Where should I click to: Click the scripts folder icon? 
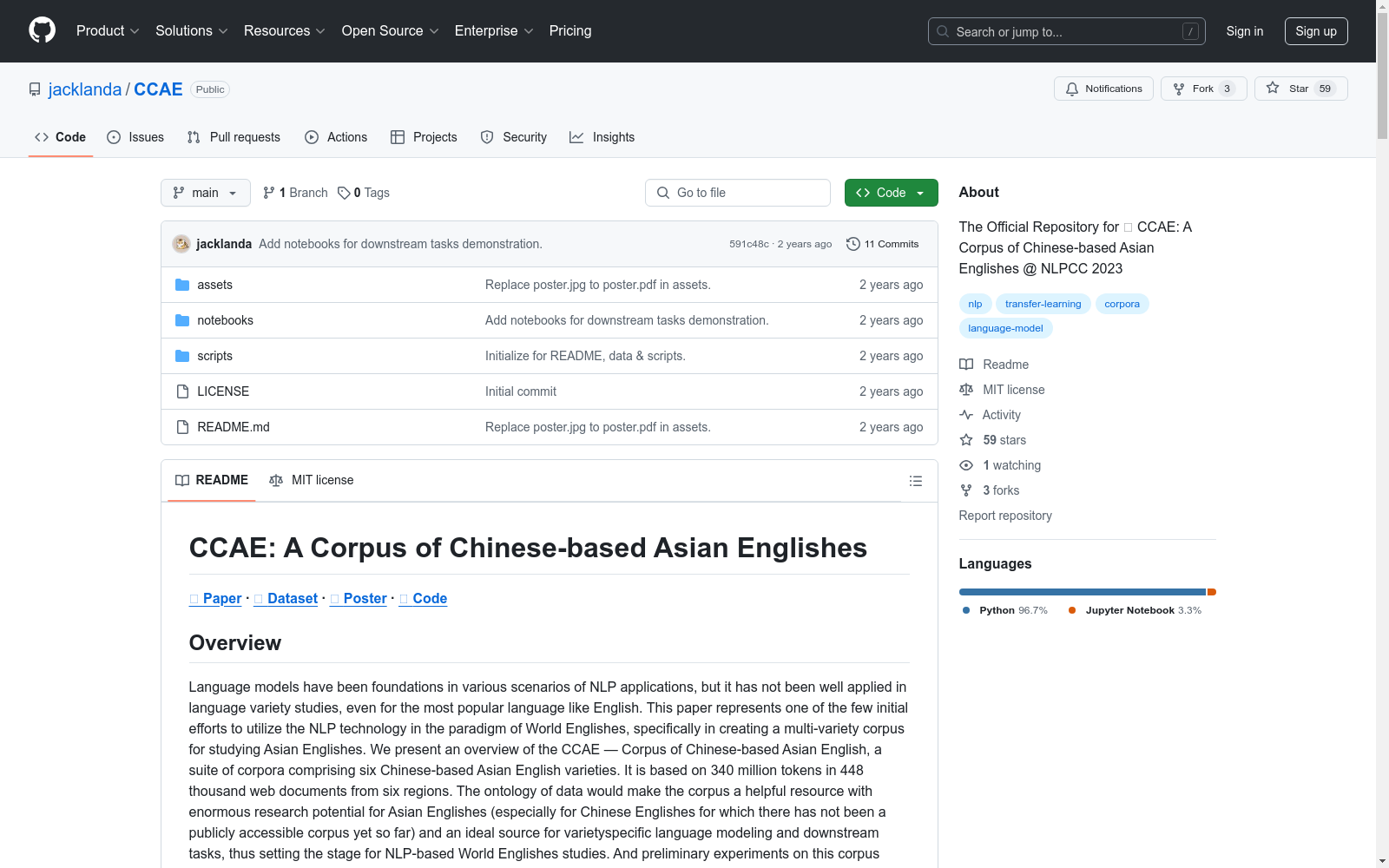coord(182,356)
